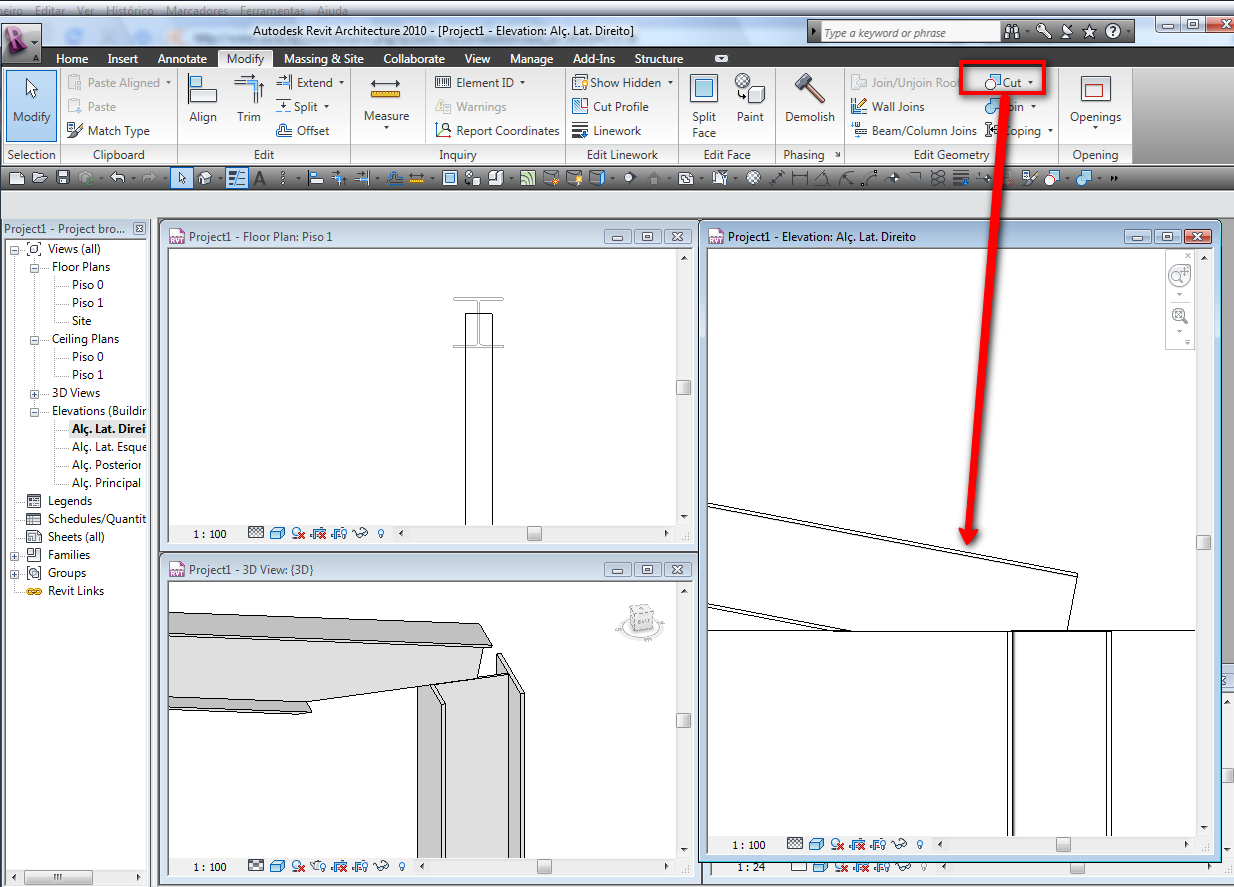Open the star Favorites icon in InfoCenter
Viewport: 1234px width, 887px height.
pyautogui.click(x=1089, y=32)
